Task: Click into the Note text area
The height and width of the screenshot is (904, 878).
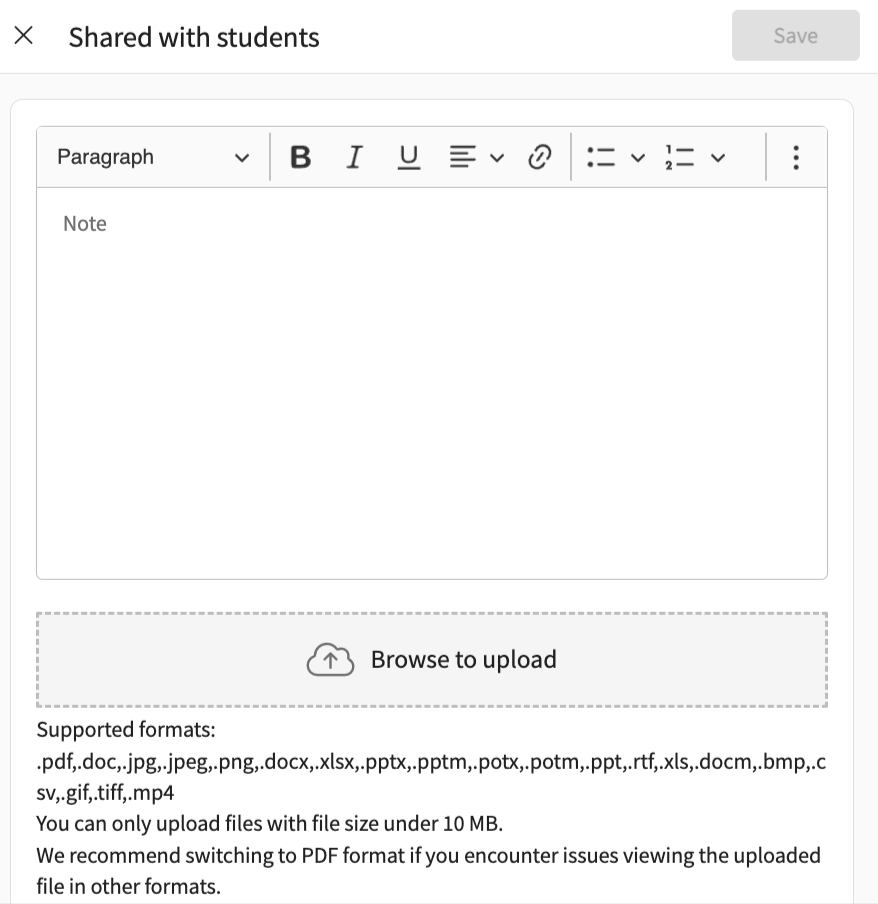Action: pos(432,380)
